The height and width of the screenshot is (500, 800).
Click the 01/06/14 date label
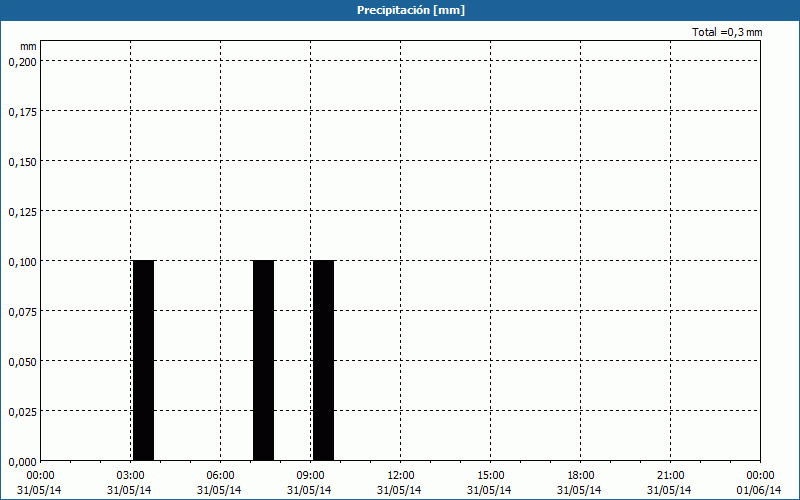click(x=759, y=490)
